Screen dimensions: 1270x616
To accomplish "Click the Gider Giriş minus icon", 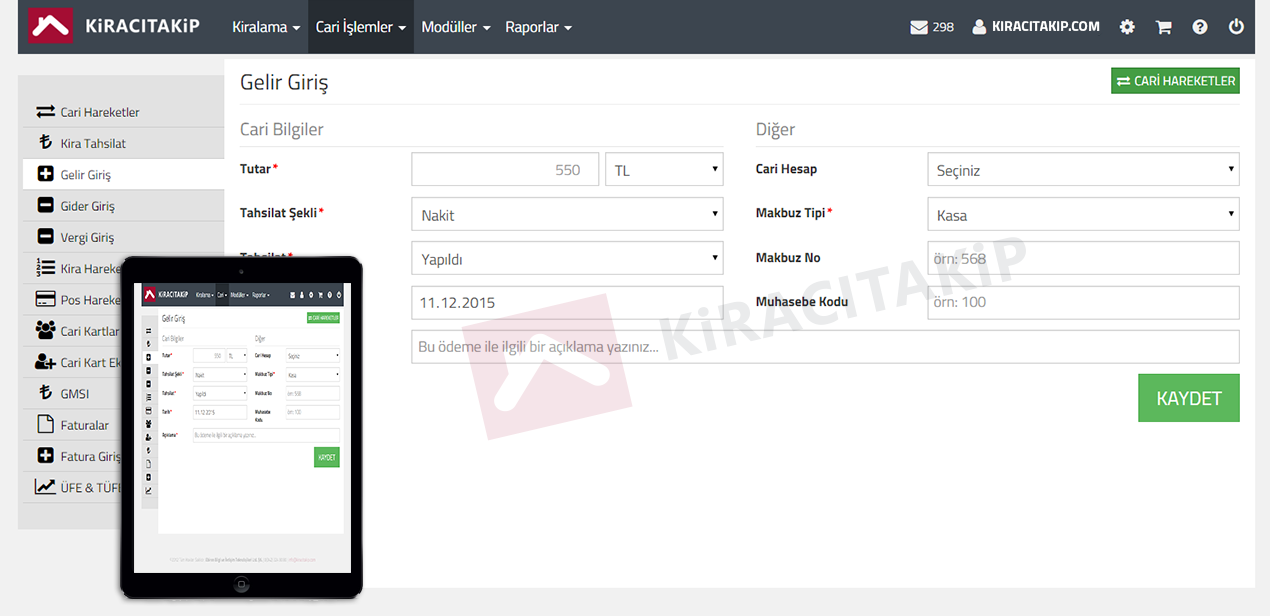I will coord(45,205).
